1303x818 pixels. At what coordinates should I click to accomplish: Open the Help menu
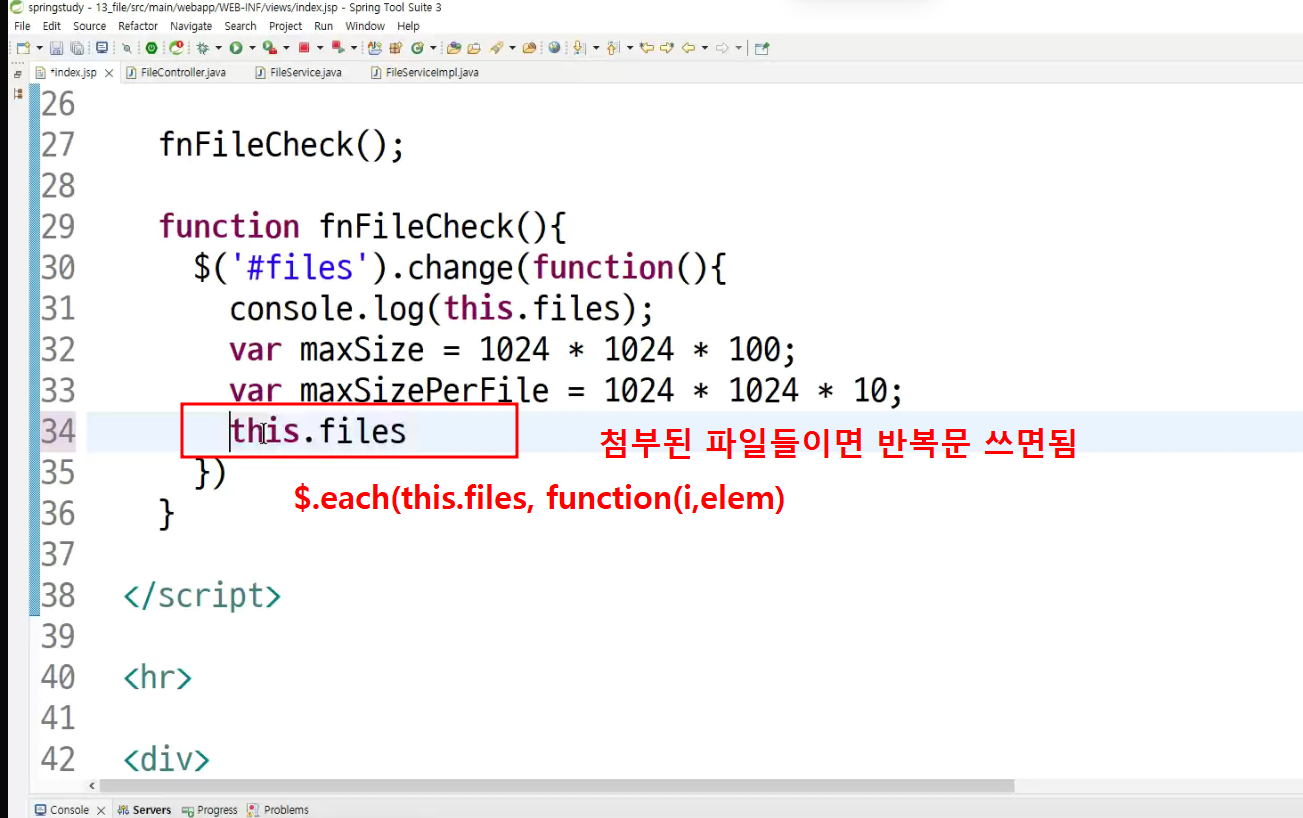408,26
